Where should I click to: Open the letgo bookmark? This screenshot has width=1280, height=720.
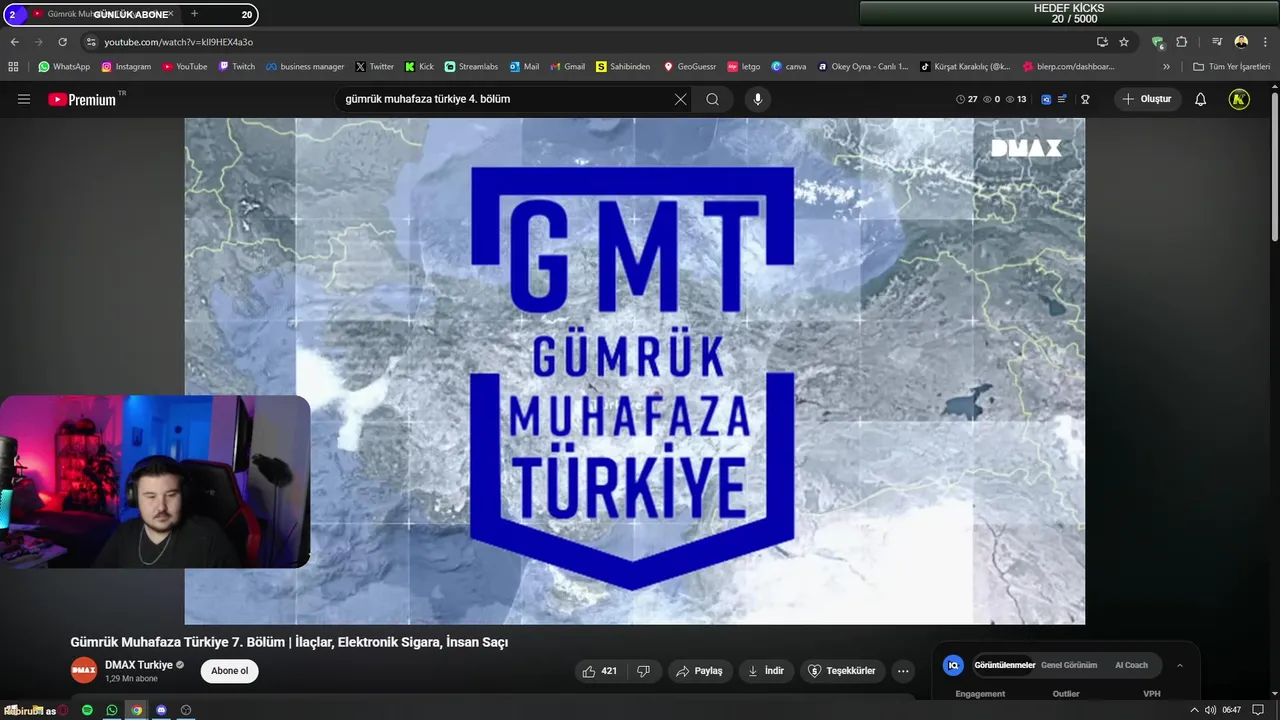(x=744, y=67)
